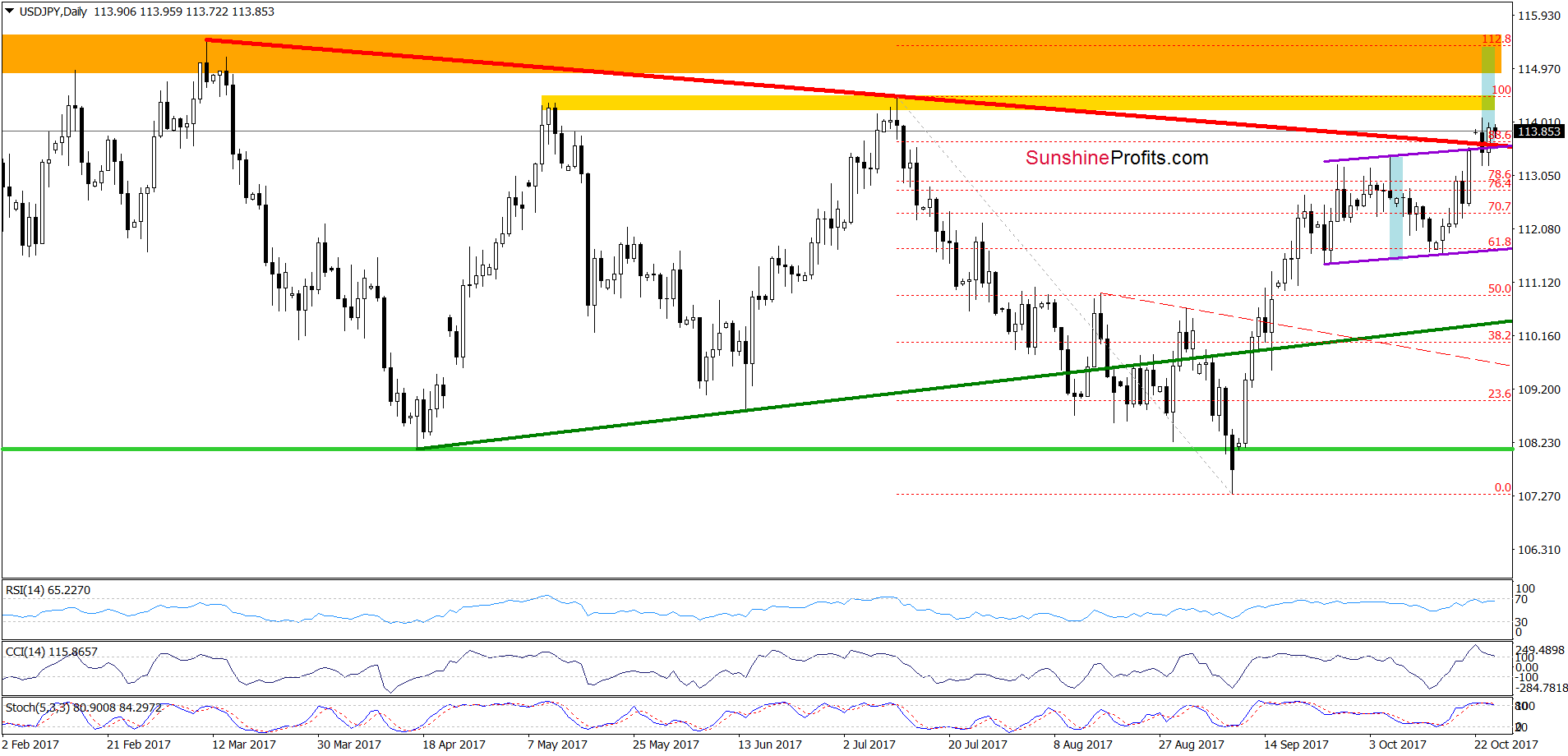Select the USDJPY,Daily chart title text

tap(53, 12)
